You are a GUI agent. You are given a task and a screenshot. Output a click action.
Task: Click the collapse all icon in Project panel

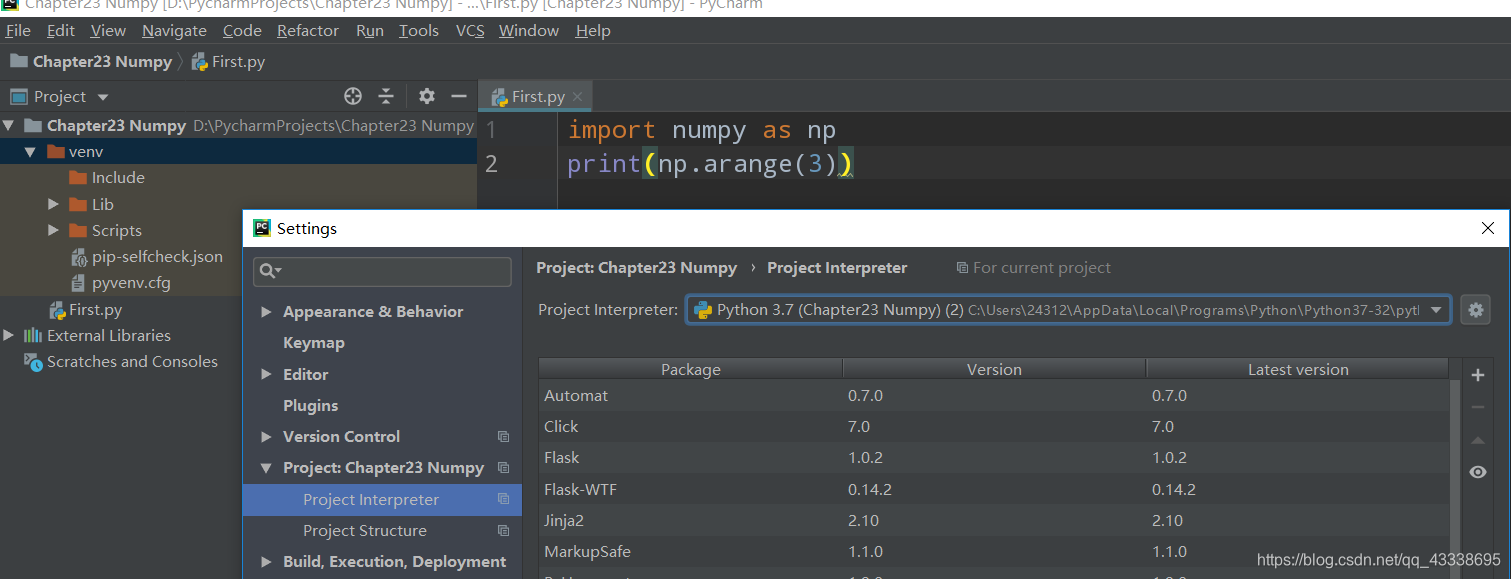386,96
